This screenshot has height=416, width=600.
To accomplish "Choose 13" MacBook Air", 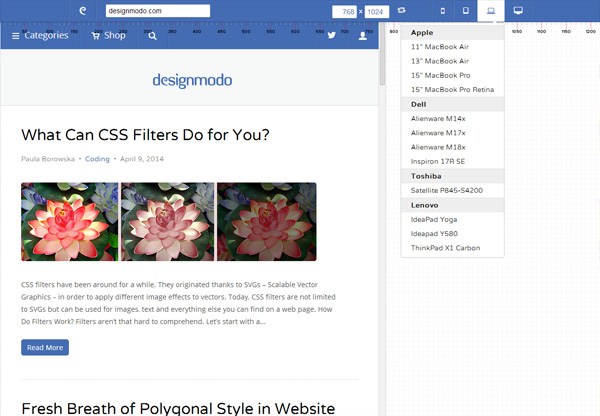I will coord(453,61).
